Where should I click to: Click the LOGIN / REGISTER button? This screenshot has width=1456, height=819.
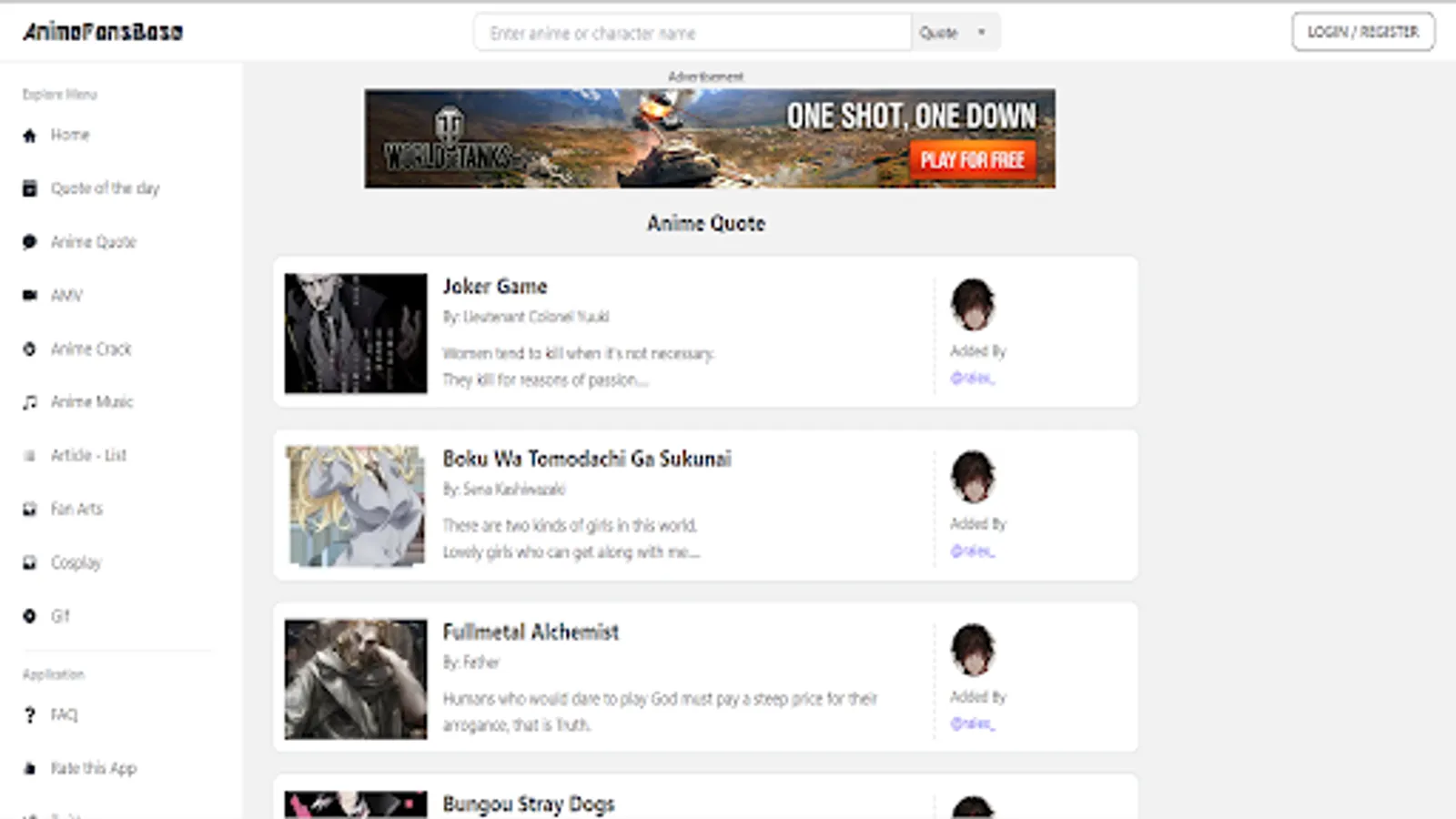pos(1363,32)
